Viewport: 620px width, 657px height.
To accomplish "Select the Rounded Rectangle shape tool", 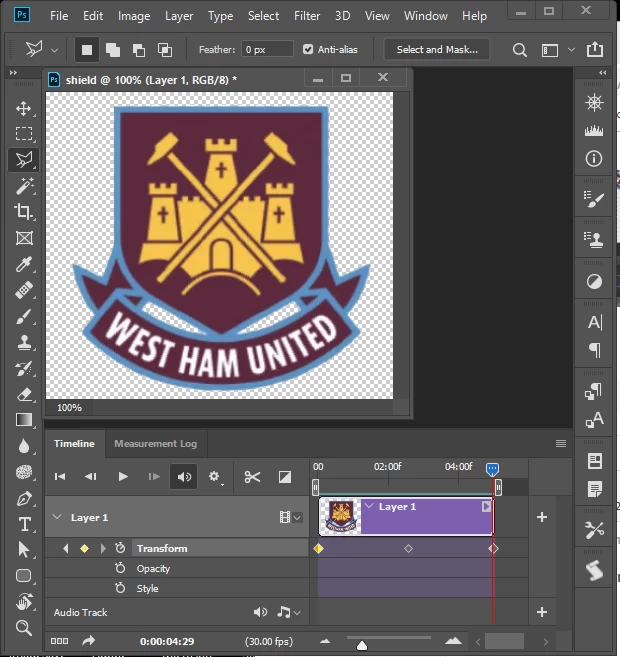I will 23,576.
